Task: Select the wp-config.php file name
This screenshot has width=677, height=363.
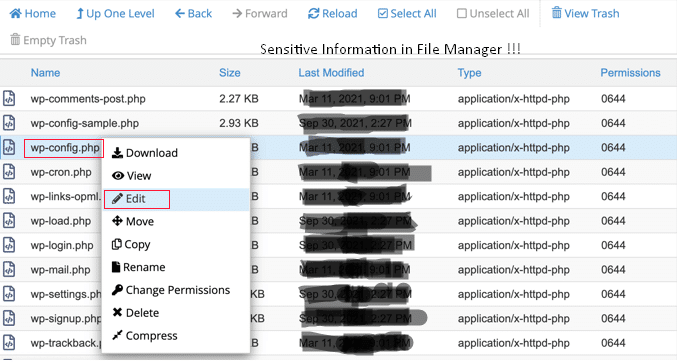Action: pos(65,148)
